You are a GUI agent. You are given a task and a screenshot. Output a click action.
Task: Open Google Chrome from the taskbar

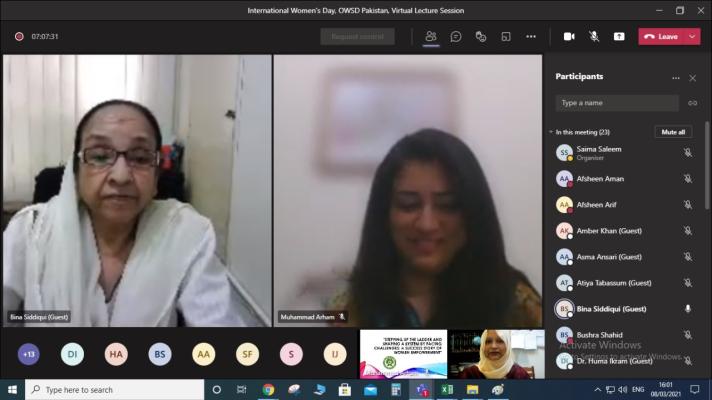[268, 390]
